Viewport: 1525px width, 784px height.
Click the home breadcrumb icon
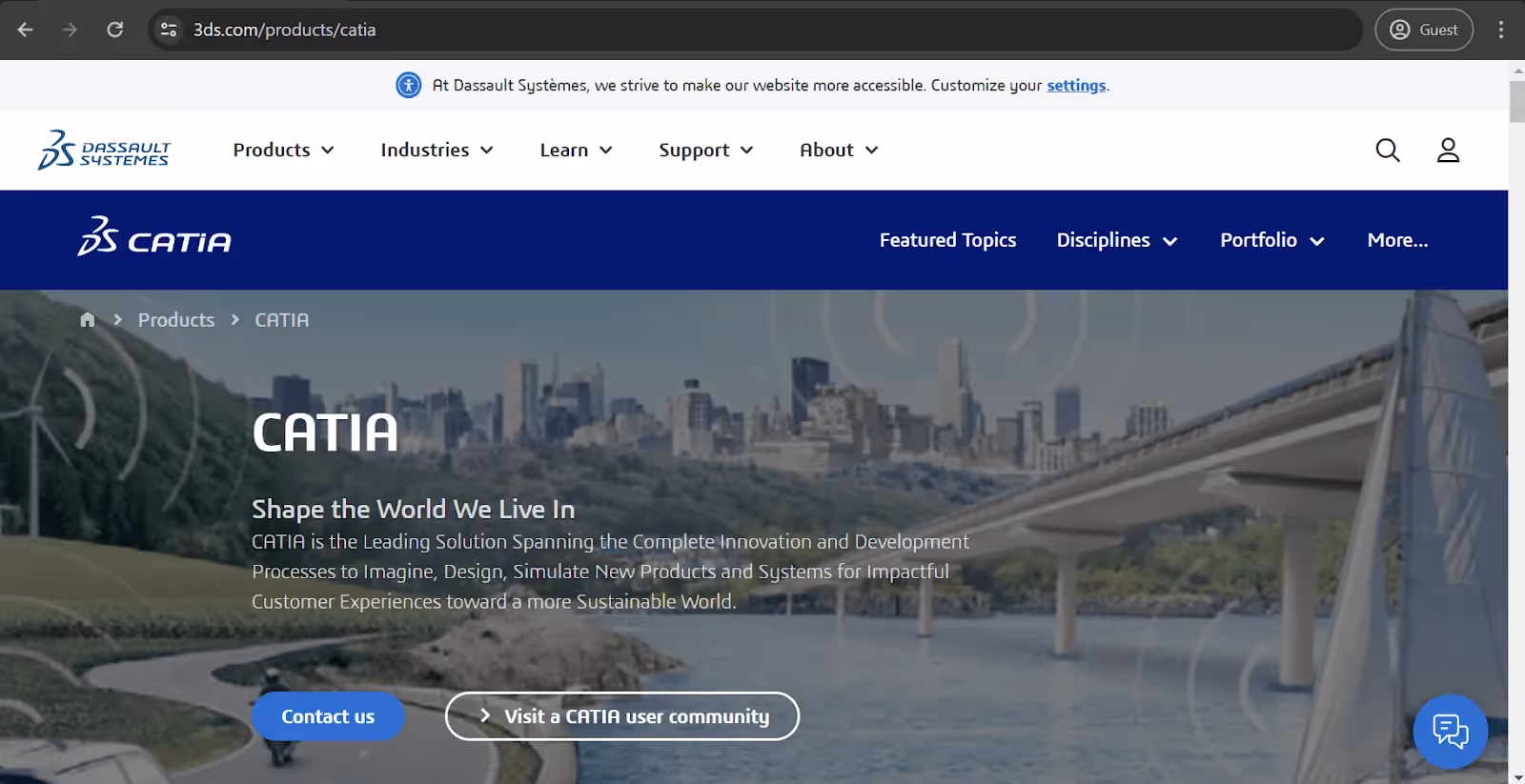(x=88, y=320)
